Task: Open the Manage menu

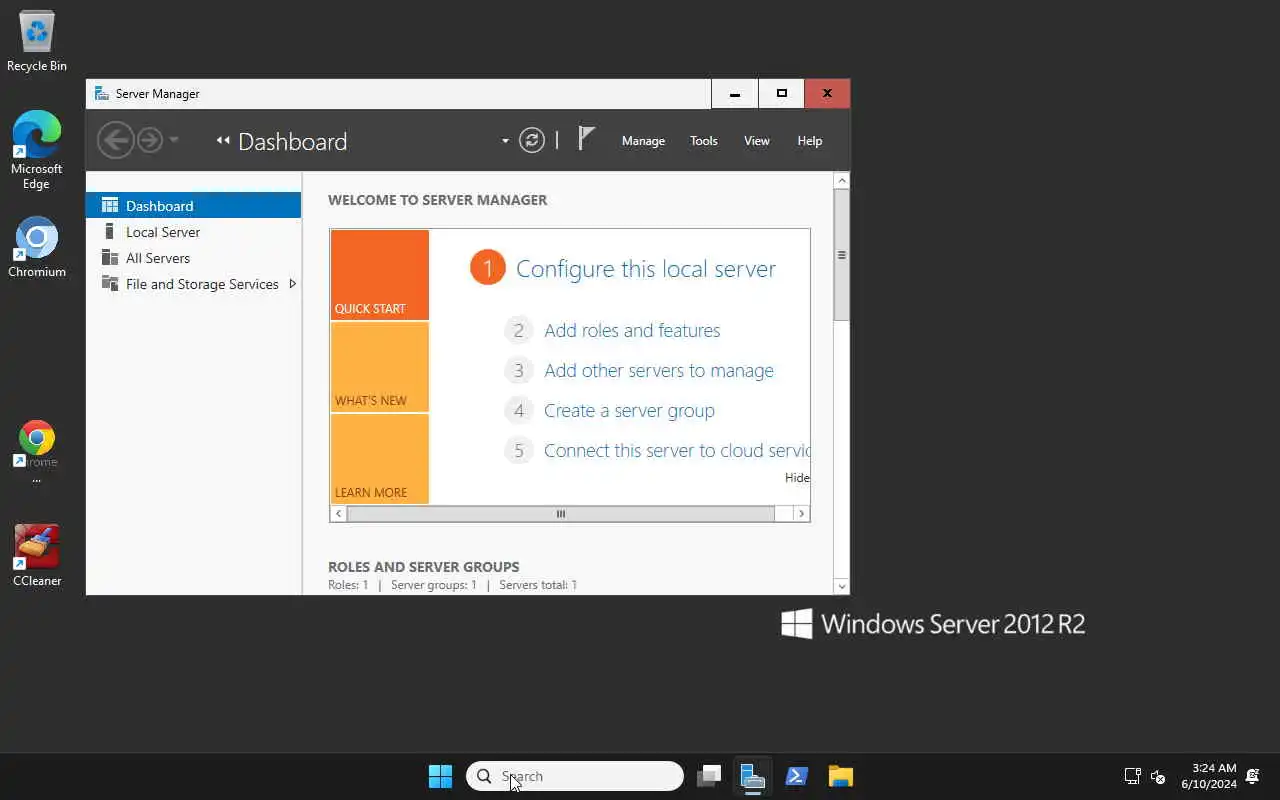Action: [643, 141]
